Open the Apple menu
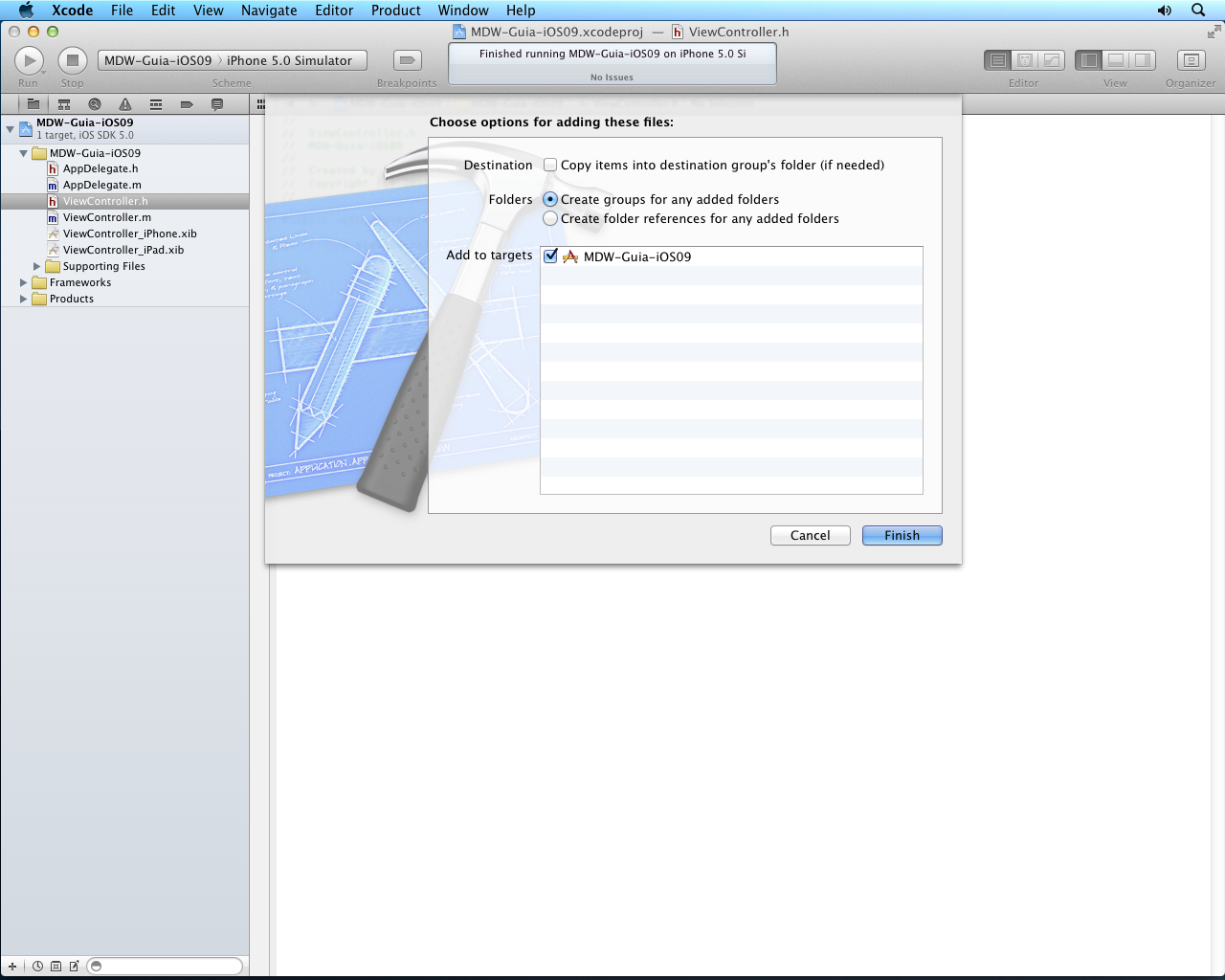The height and width of the screenshot is (980, 1225). tap(26, 11)
